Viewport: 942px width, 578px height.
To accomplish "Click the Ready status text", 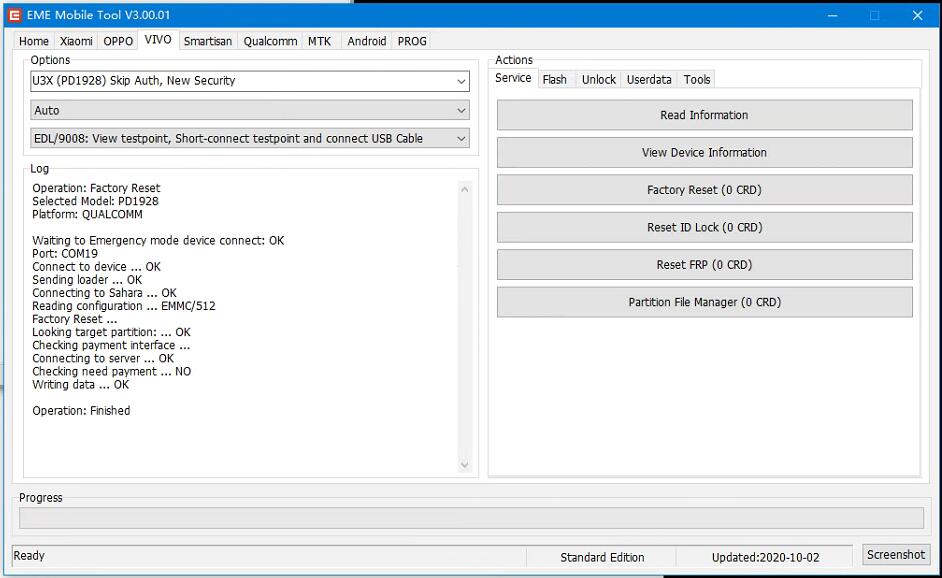I will (29, 556).
